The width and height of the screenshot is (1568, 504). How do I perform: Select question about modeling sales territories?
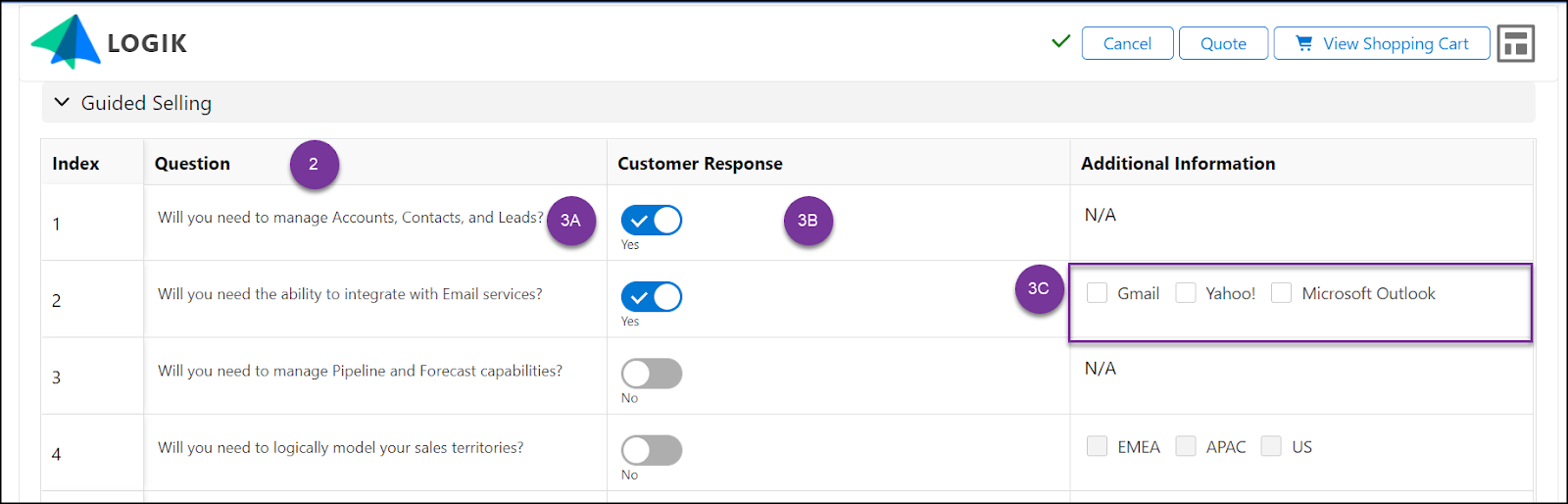click(340, 447)
